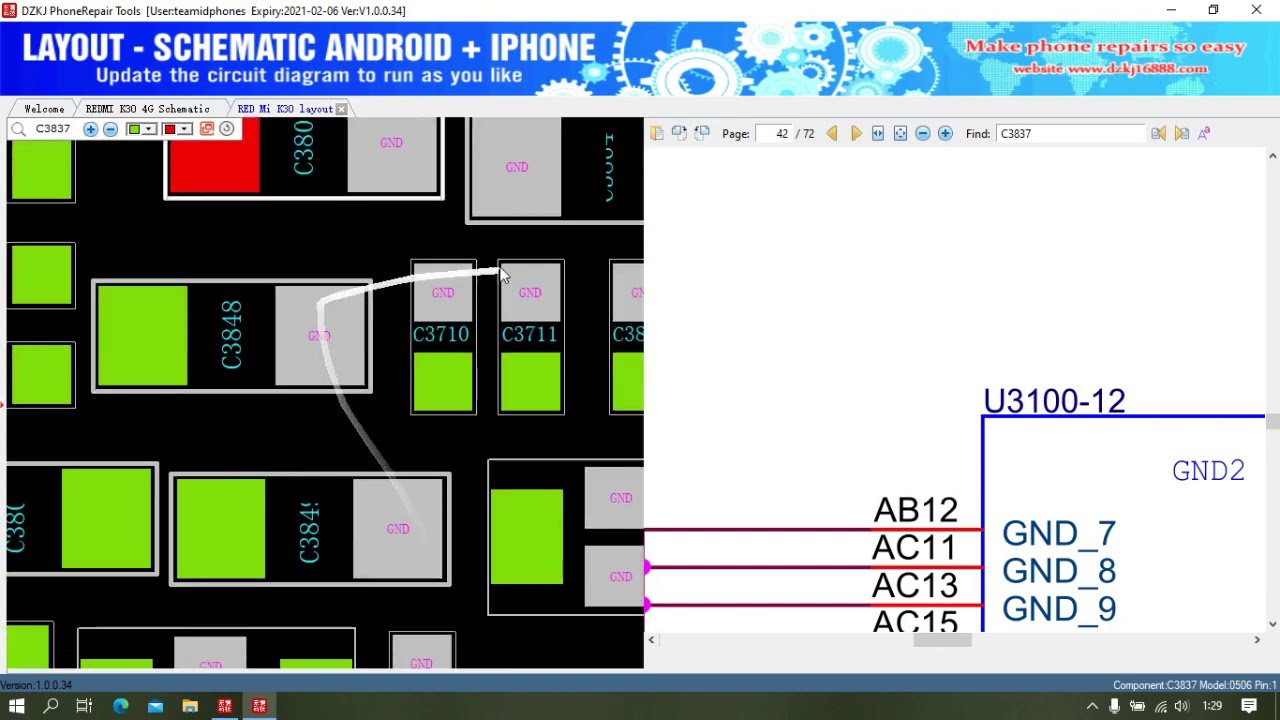Click the first page-view icon in PDF toolbar
This screenshot has width=1280, height=720.
pyautogui.click(x=657, y=133)
